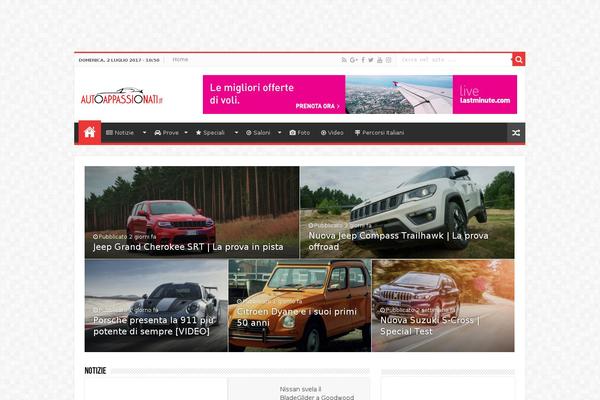Open the Video menu item
Viewport: 600px width, 400px height.
tap(332, 133)
